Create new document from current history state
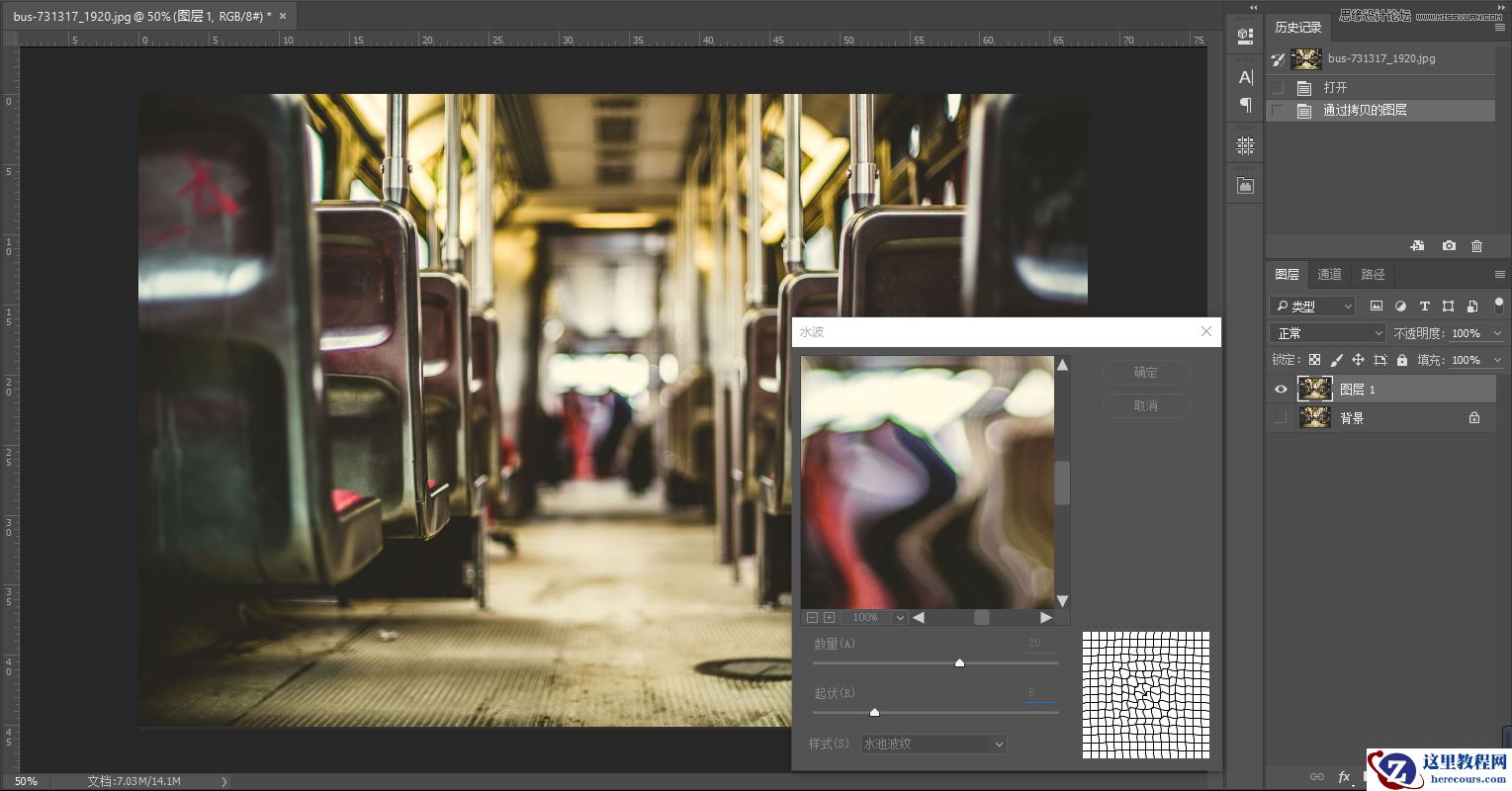The width and height of the screenshot is (1512, 791). [x=1417, y=246]
